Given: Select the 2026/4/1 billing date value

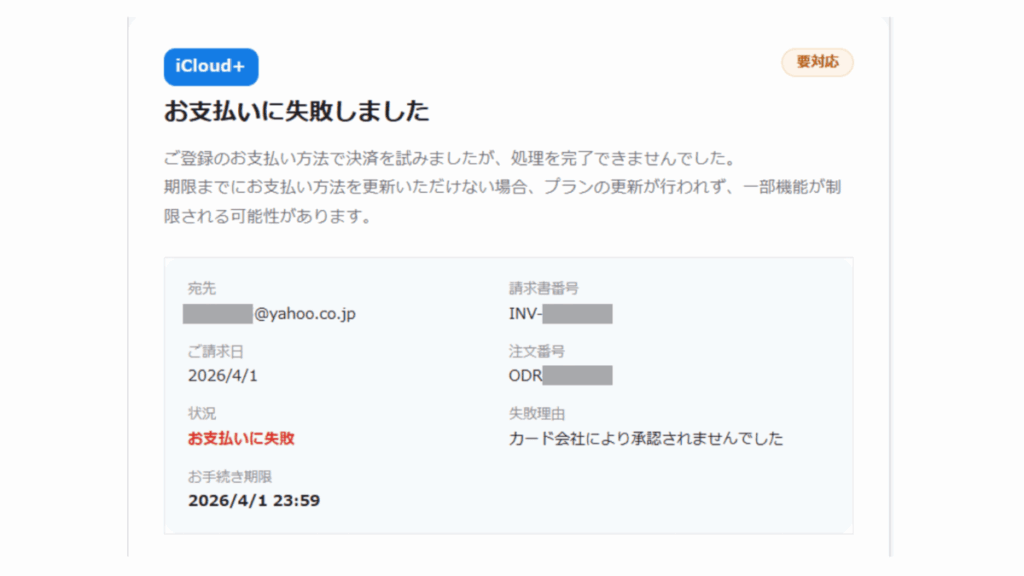Looking at the screenshot, I should click(x=215, y=376).
